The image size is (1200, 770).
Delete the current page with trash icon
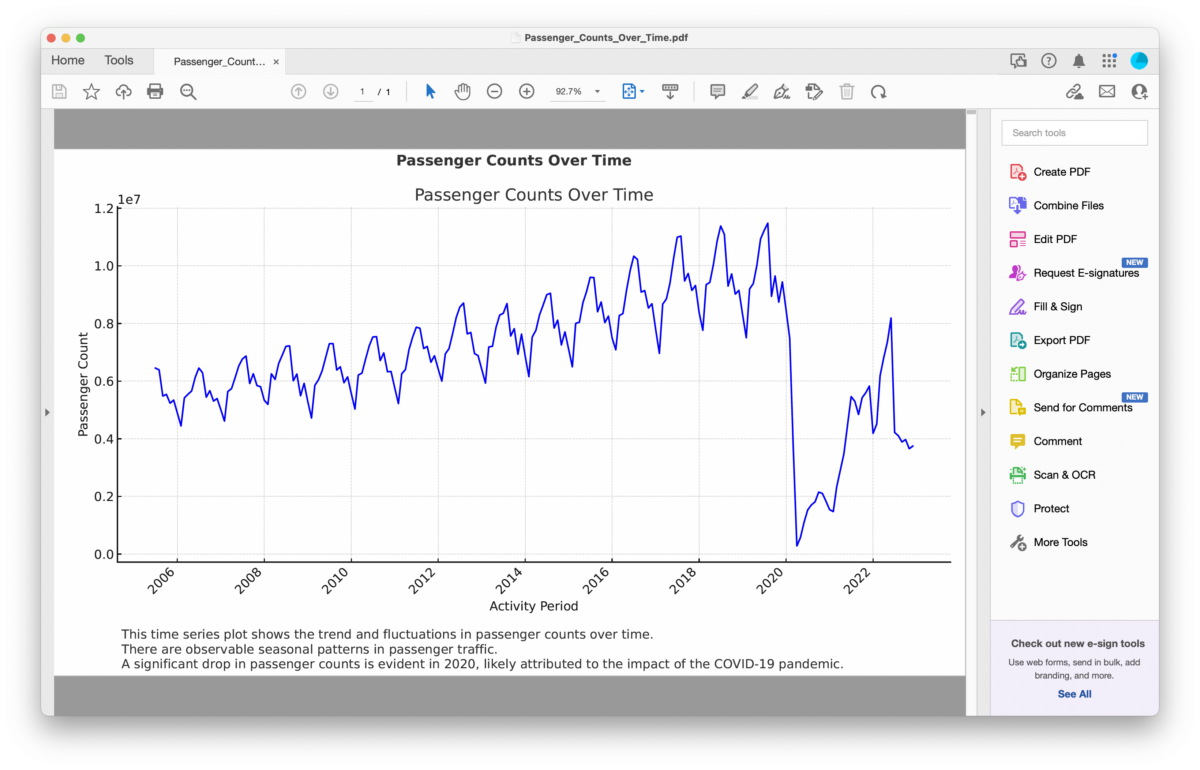846,91
